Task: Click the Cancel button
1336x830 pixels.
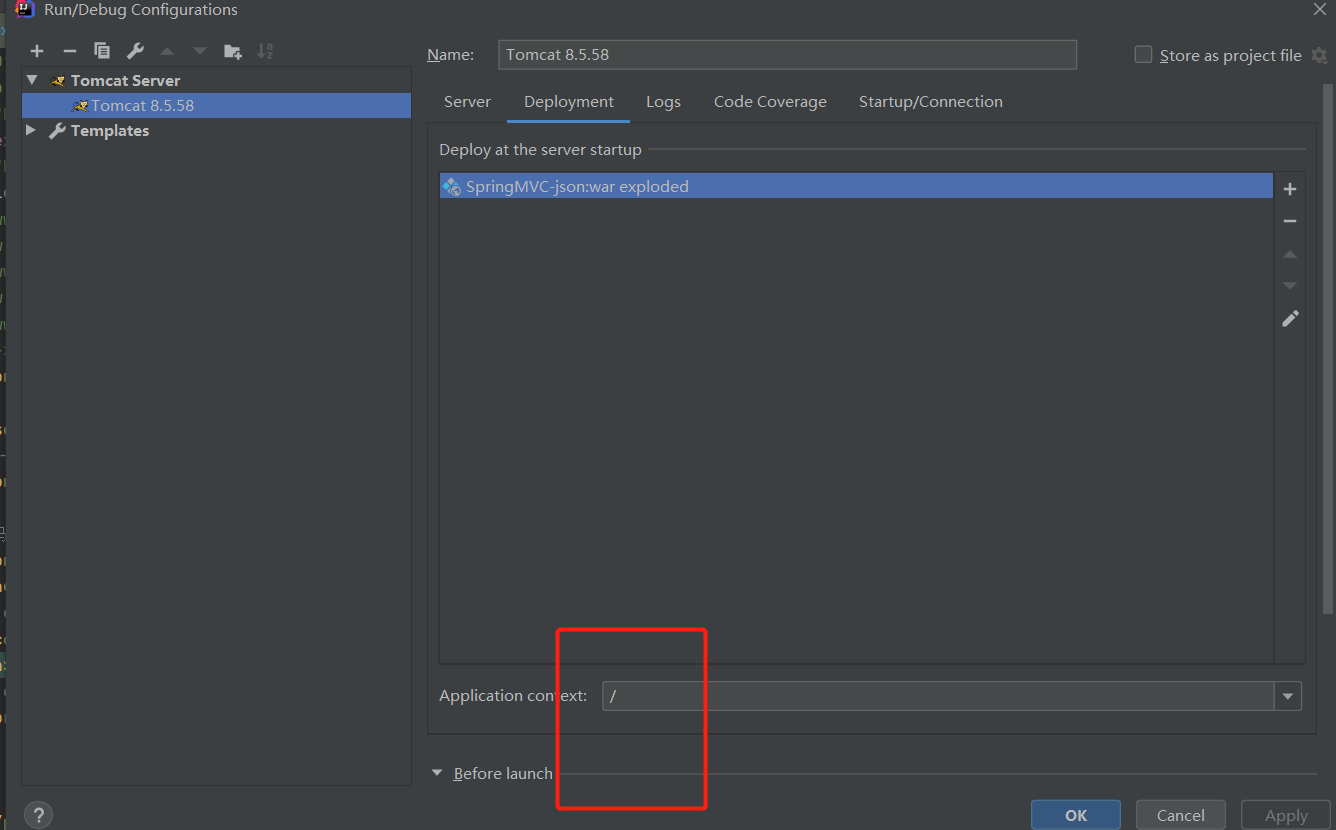Action: coord(1180,815)
